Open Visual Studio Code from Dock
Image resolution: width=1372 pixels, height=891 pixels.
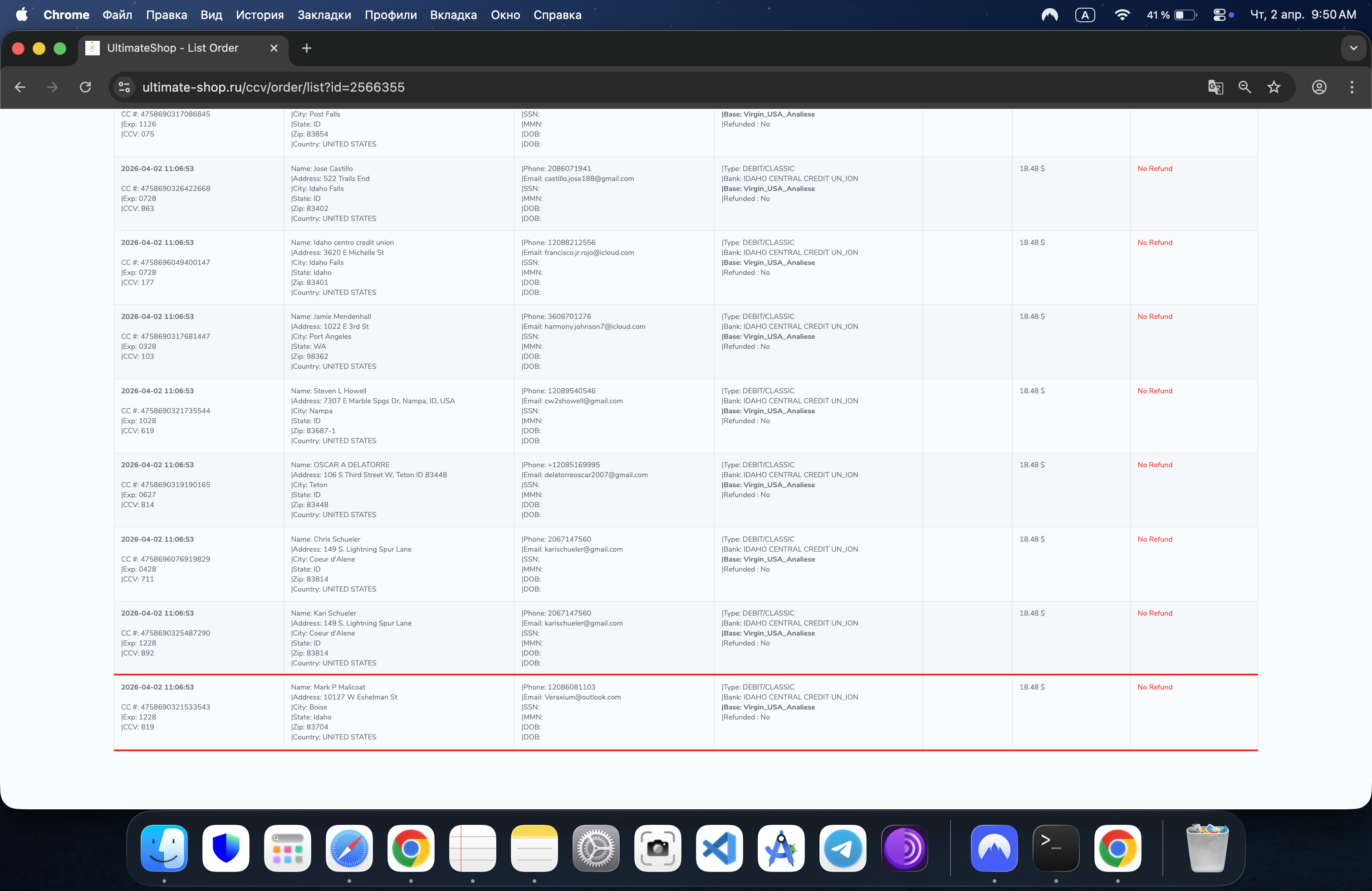coord(720,848)
